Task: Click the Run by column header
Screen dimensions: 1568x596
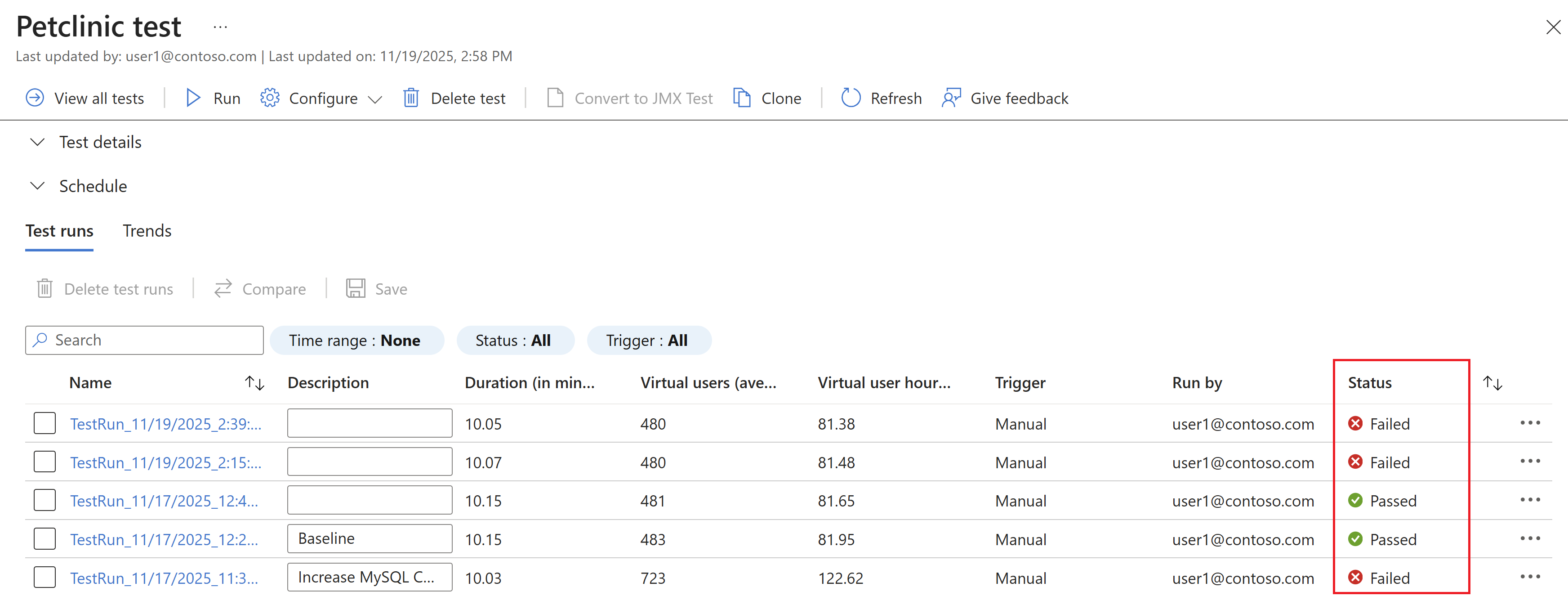Action: (x=1197, y=383)
